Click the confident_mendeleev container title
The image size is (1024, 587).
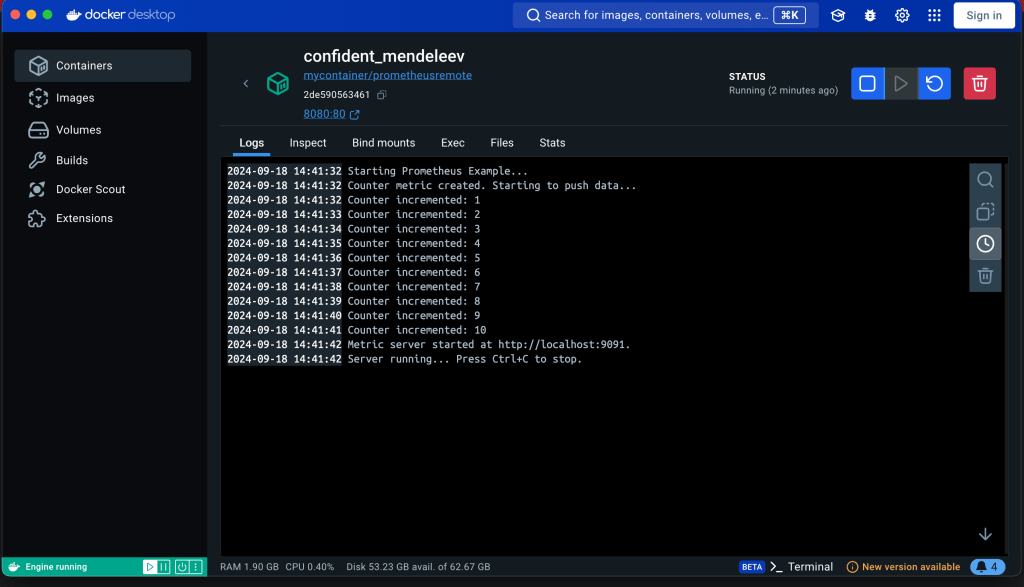point(384,56)
